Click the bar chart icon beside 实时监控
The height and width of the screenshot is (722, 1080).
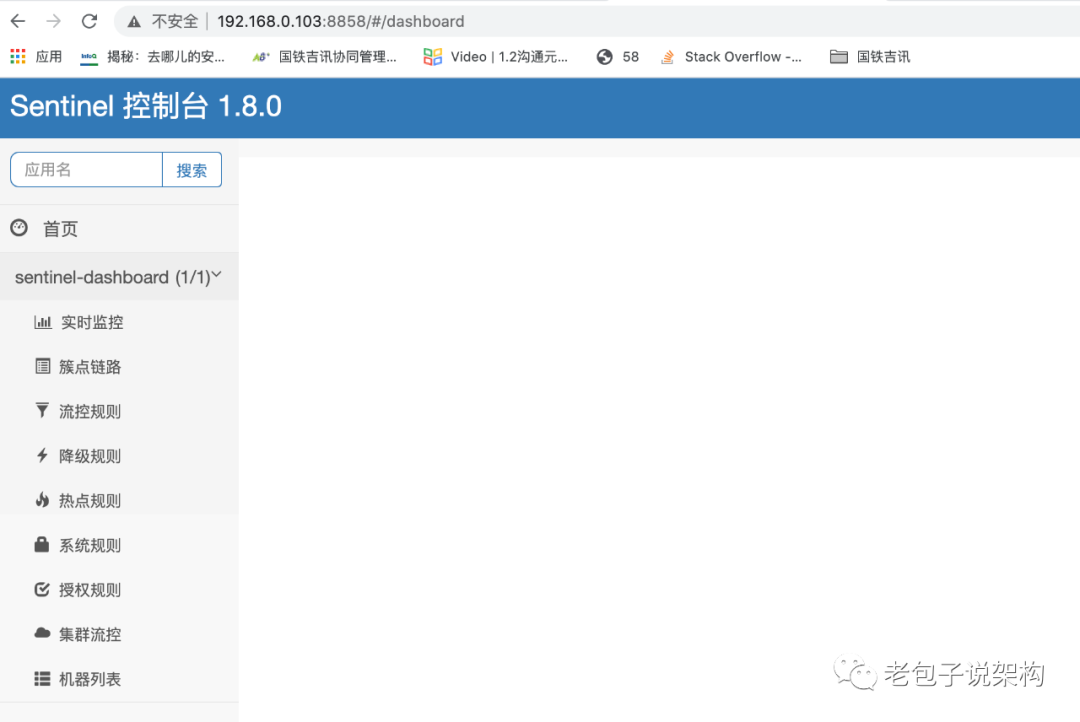point(43,322)
